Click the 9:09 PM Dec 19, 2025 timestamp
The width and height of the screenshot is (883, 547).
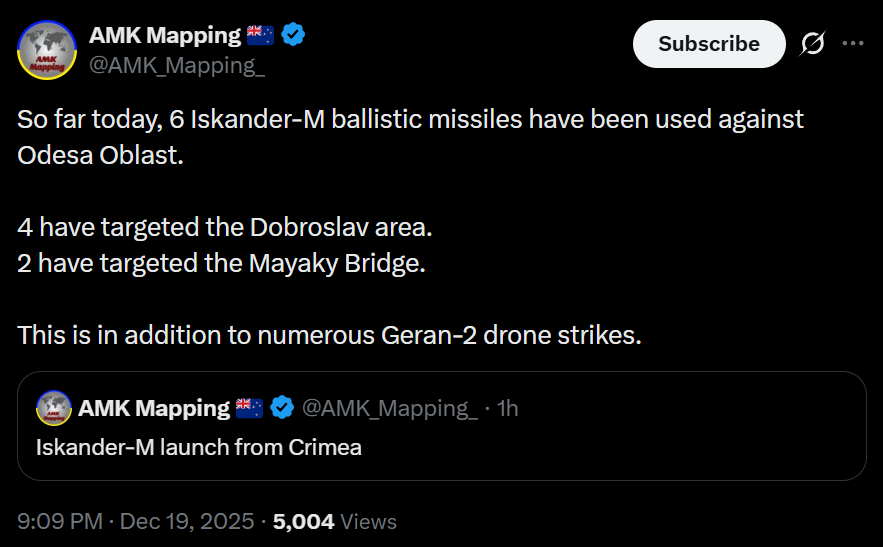coord(137,521)
